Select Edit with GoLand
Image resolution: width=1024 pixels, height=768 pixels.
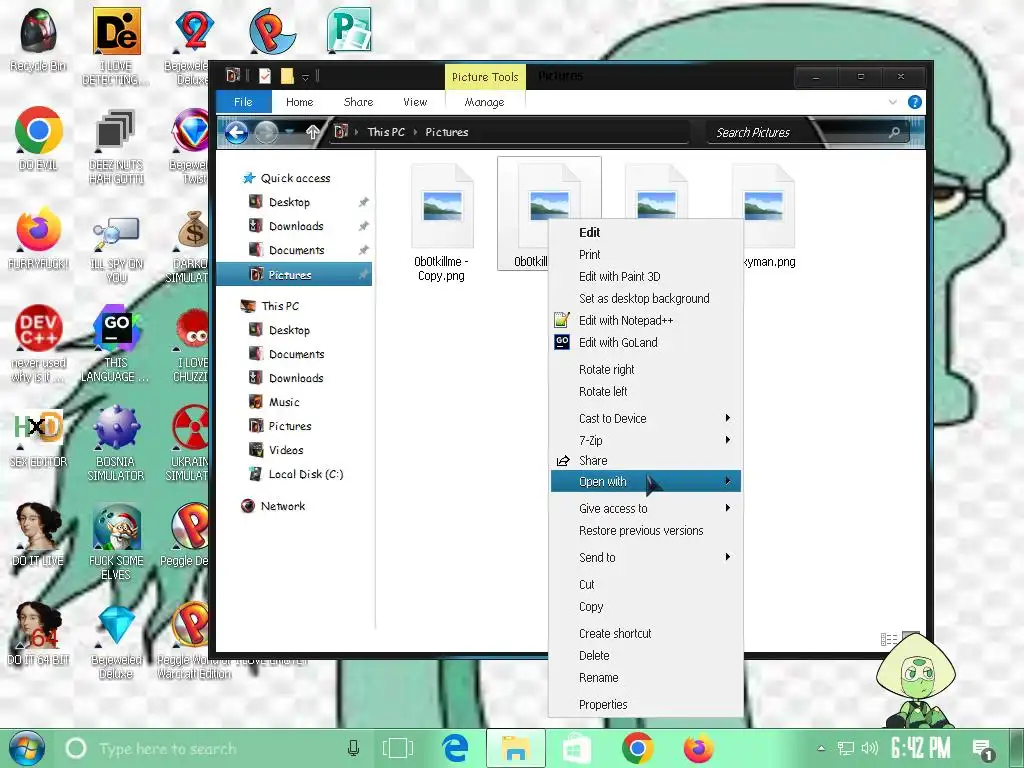coord(646,342)
